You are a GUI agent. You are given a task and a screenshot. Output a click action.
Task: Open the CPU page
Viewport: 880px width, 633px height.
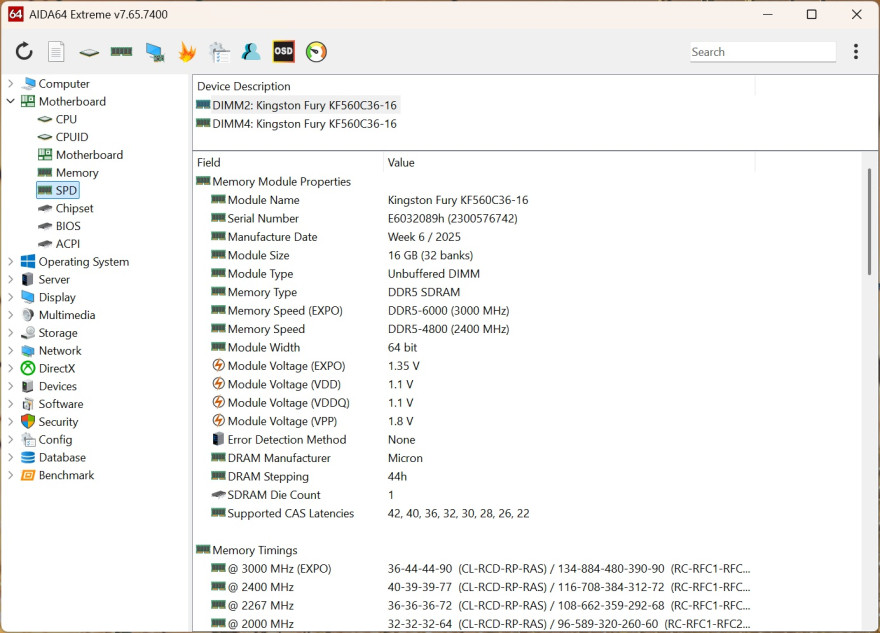coord(57,119)
